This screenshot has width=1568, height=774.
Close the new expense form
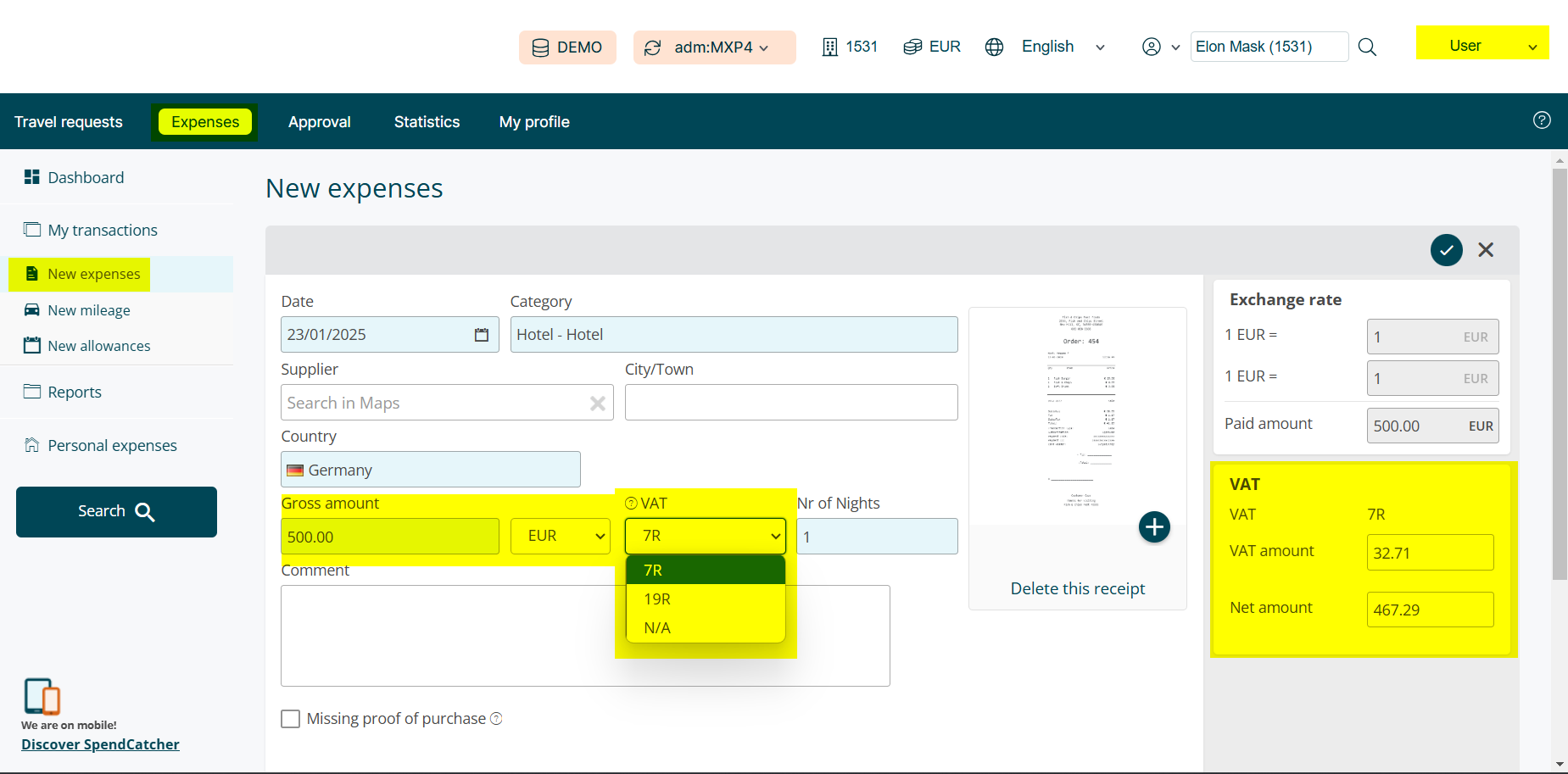(x=1486, y=250)
